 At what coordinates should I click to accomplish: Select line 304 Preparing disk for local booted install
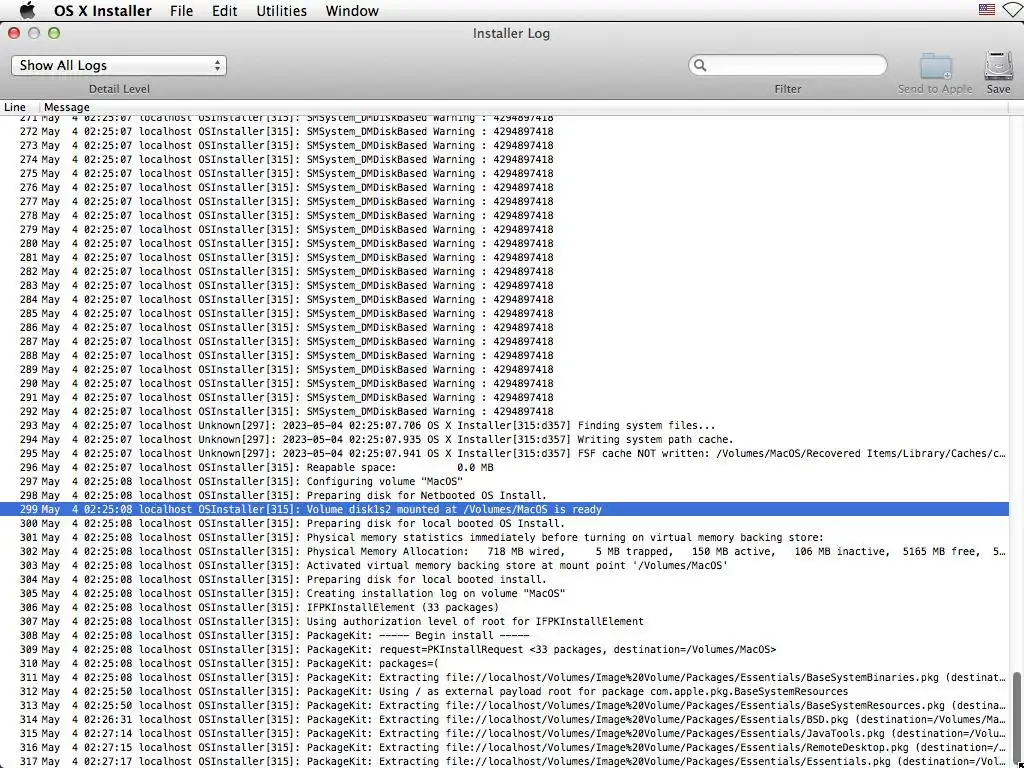point(504,579)
